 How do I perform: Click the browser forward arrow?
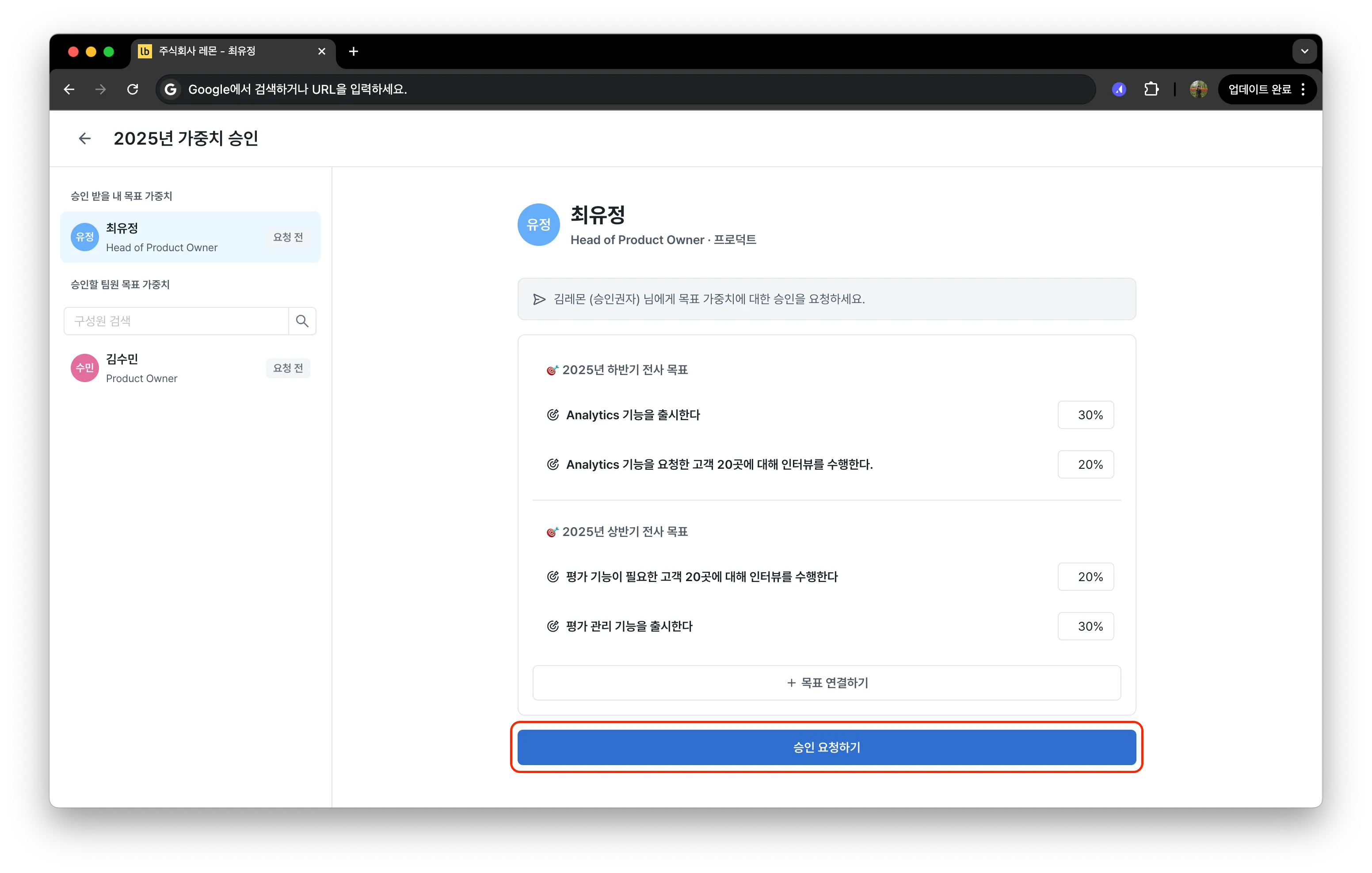100,89
